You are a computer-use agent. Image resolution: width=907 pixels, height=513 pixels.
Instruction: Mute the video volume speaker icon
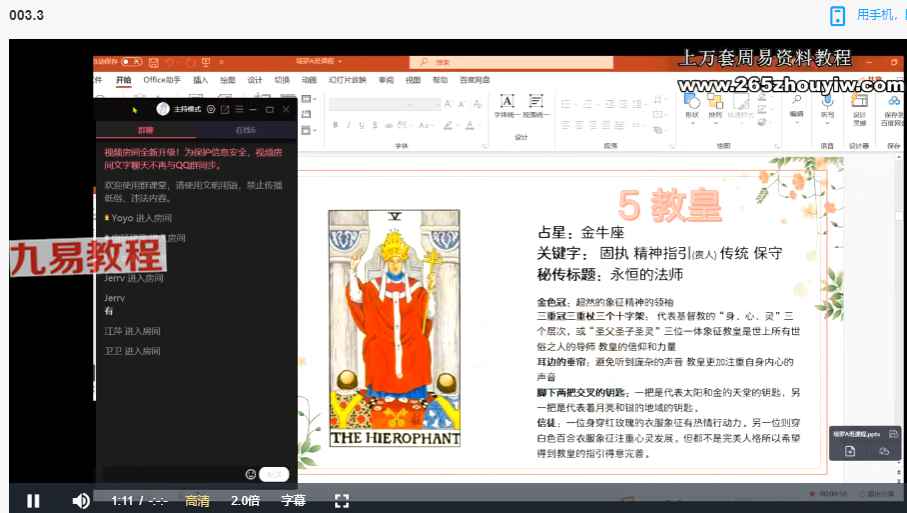[x=81, y=500]
